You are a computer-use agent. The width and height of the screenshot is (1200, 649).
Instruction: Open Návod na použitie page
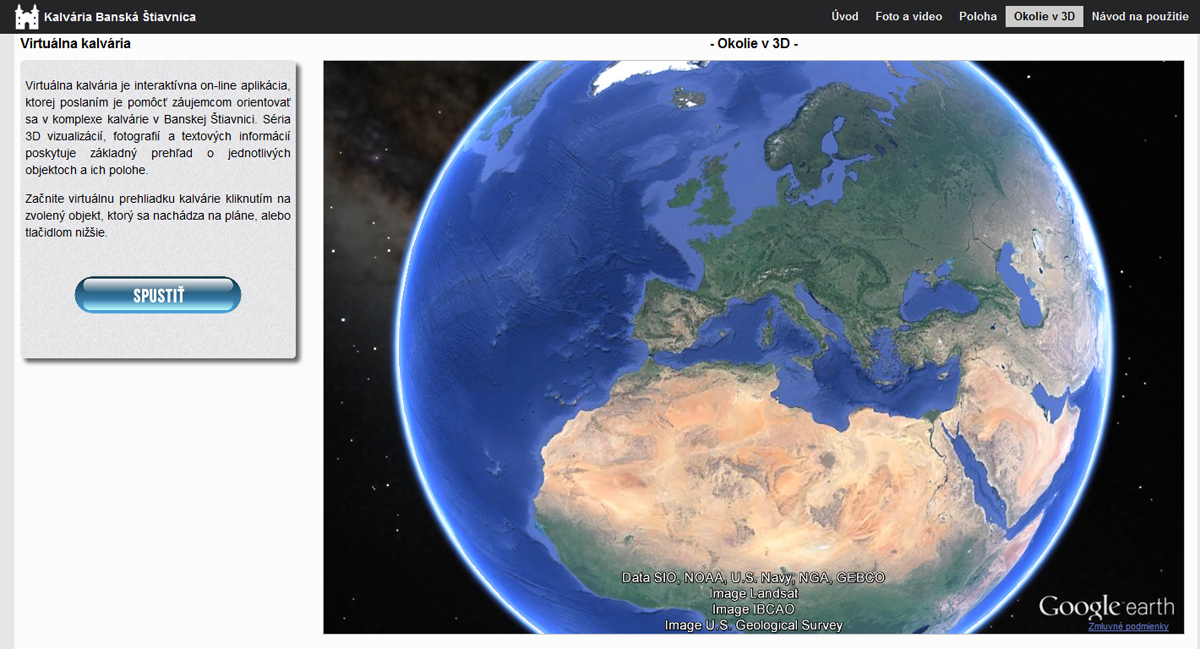coord(1140,16)
